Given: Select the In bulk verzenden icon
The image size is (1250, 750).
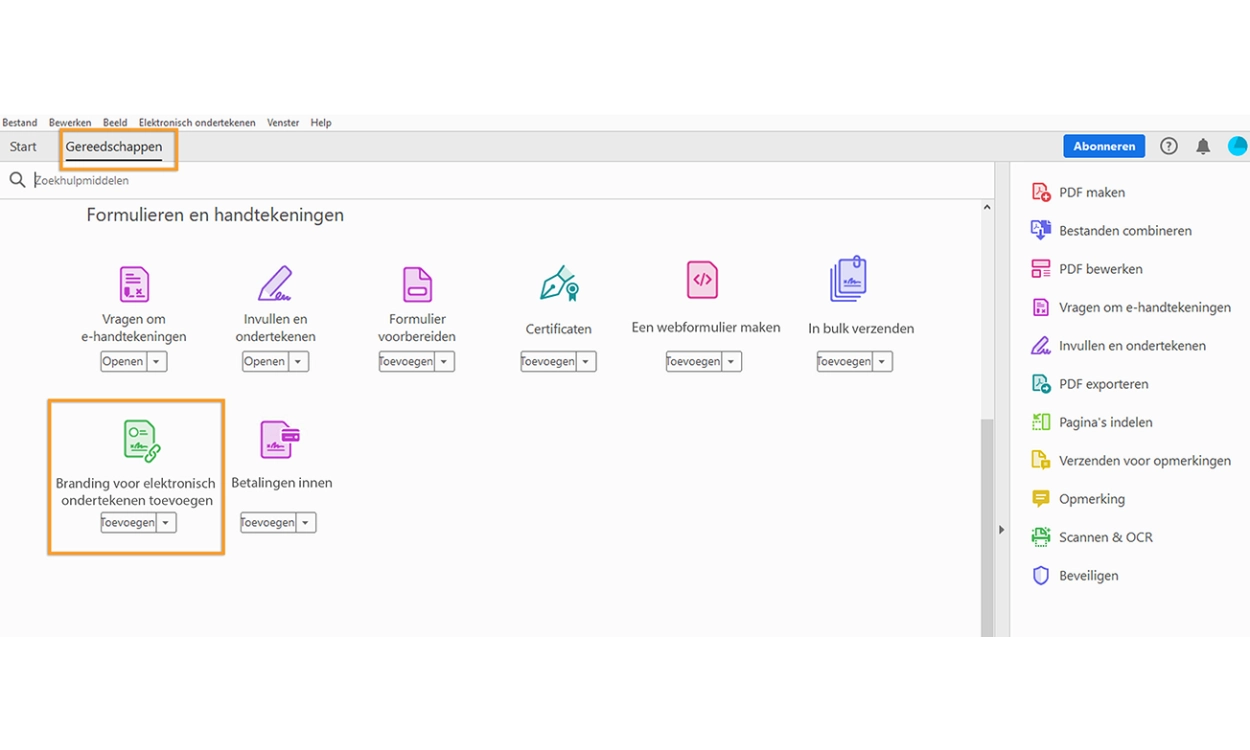Looking at the screenshot, I should [x=848, y=280].
